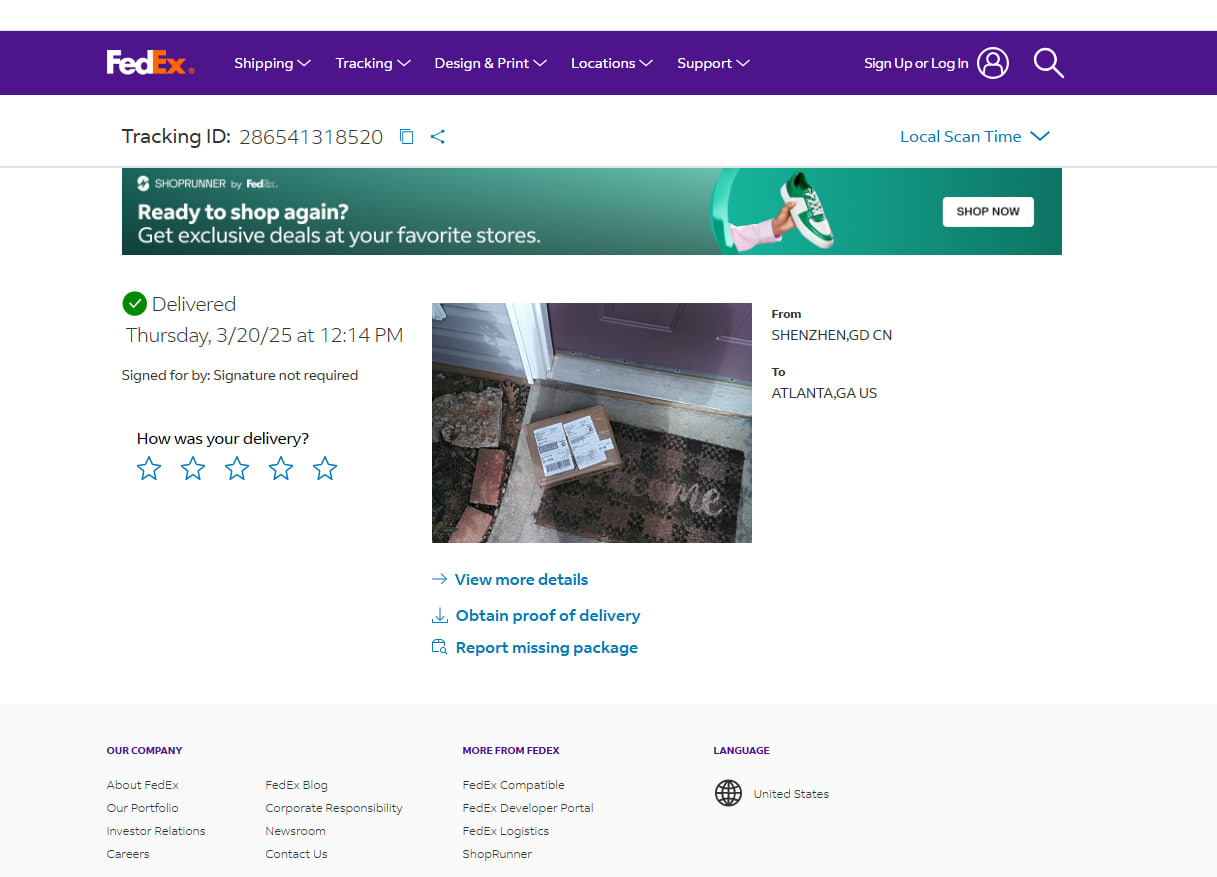Click the user profile icon
Screen dimensions: 1217x877
[992, 63]
